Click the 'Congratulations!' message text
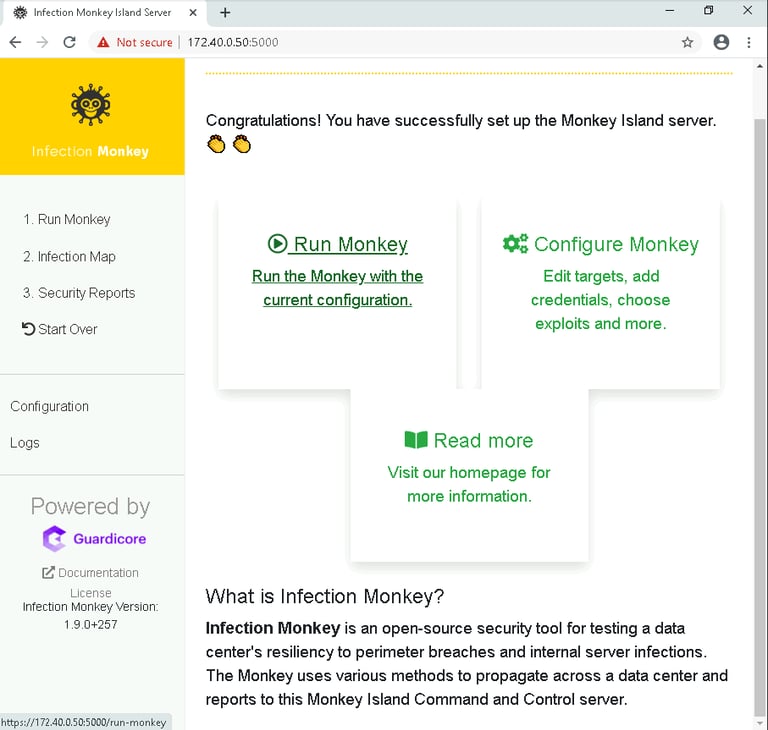This screenshot has height=730, width=768. [461, 121]
